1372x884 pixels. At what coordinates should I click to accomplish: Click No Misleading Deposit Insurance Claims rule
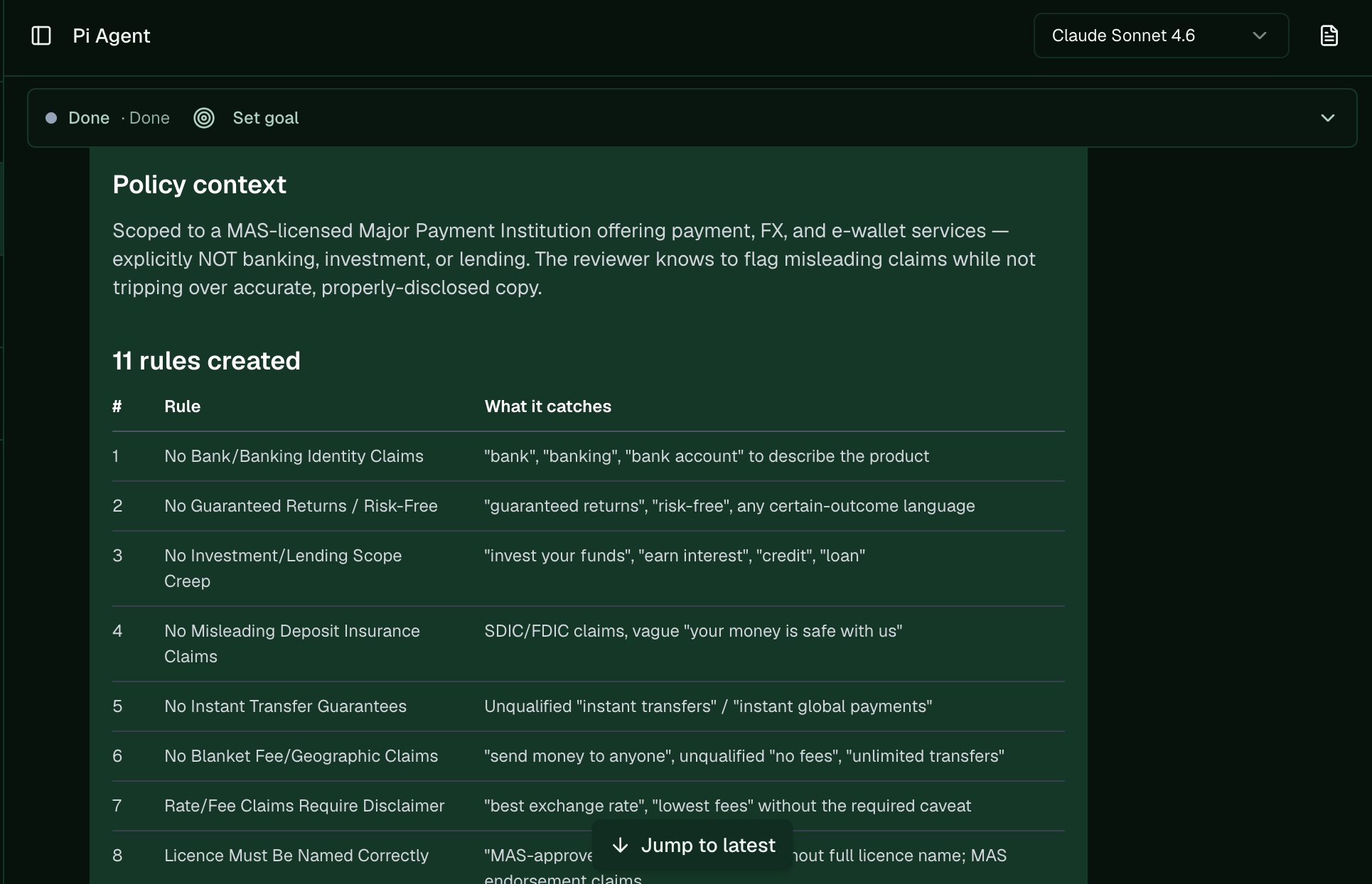coord(292,644)
